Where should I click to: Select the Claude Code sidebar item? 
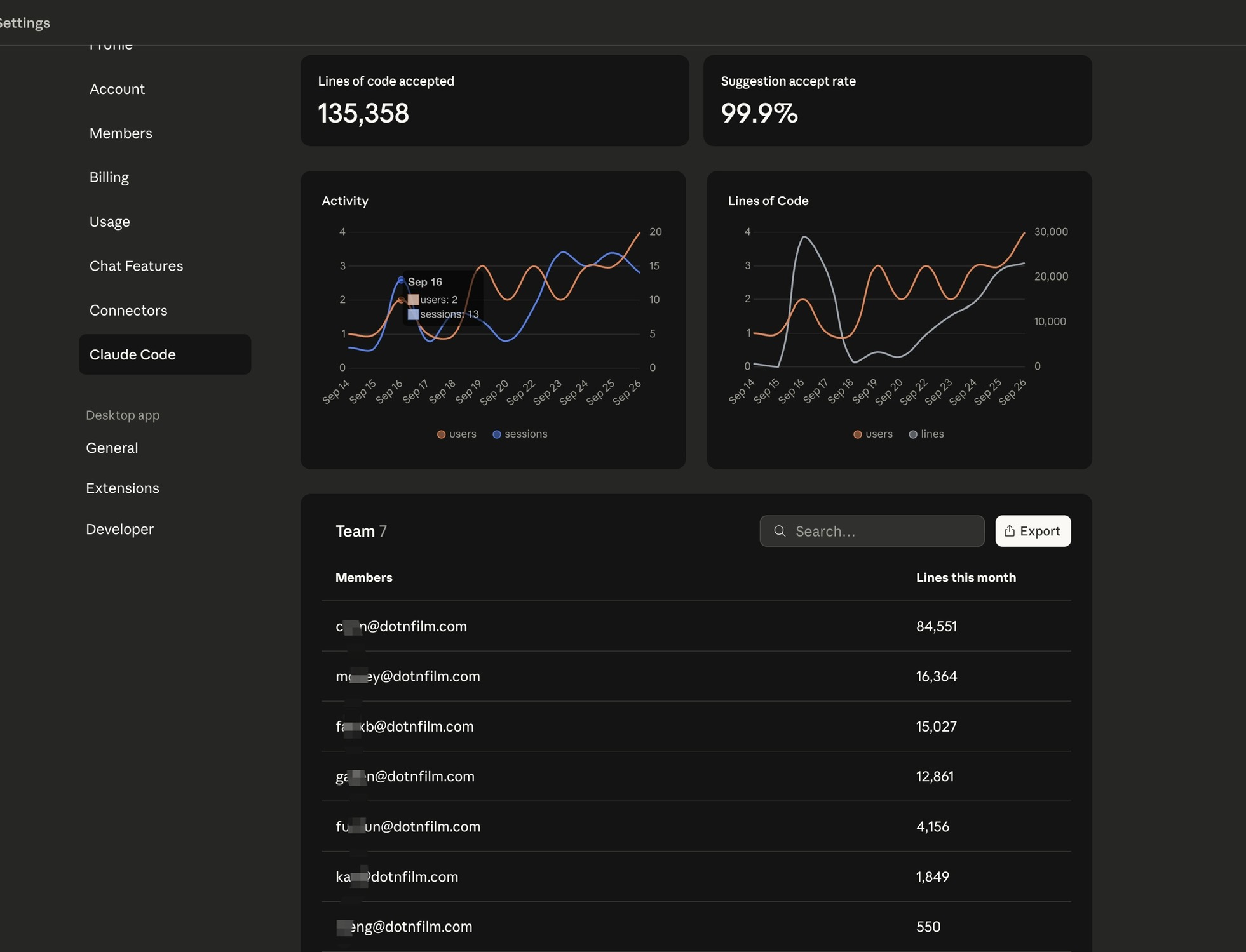pyautogui.click(x=165, y=354)
